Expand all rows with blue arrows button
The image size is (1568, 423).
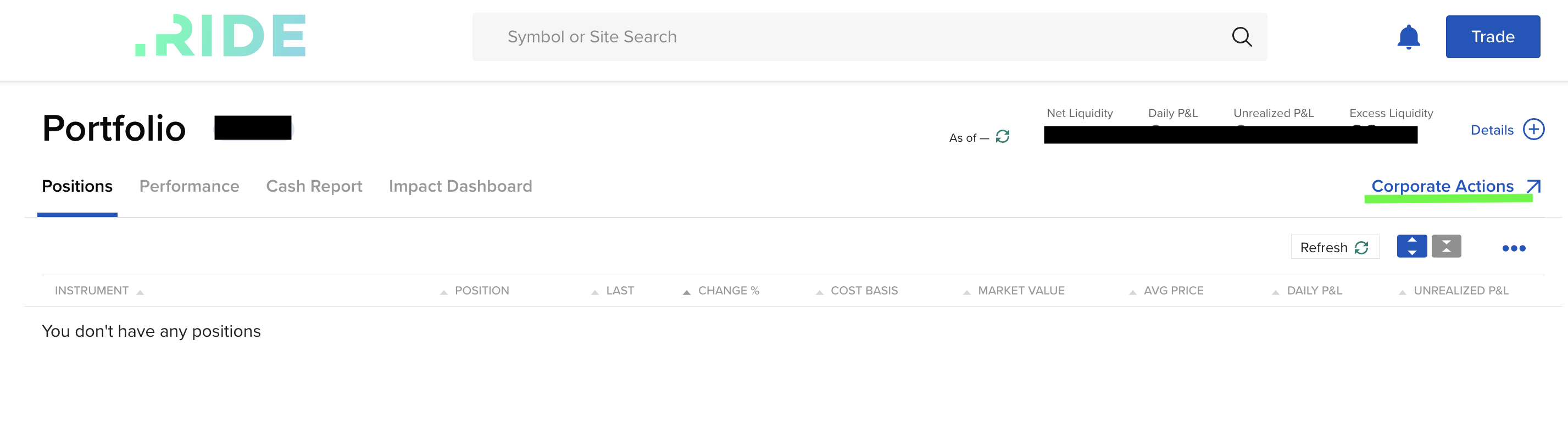(1411, 247)
